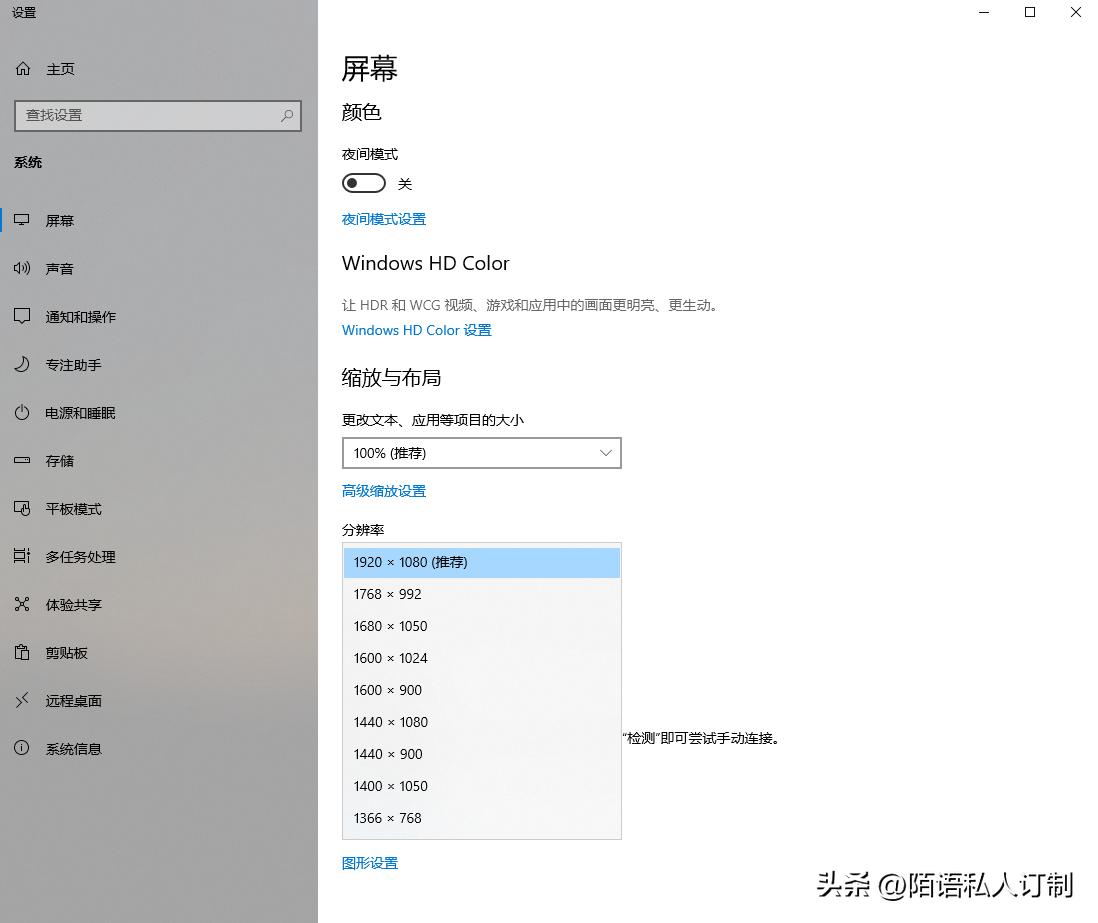
Task: Go to the 主页 (Home) menu item
Action: click(60, 68)
